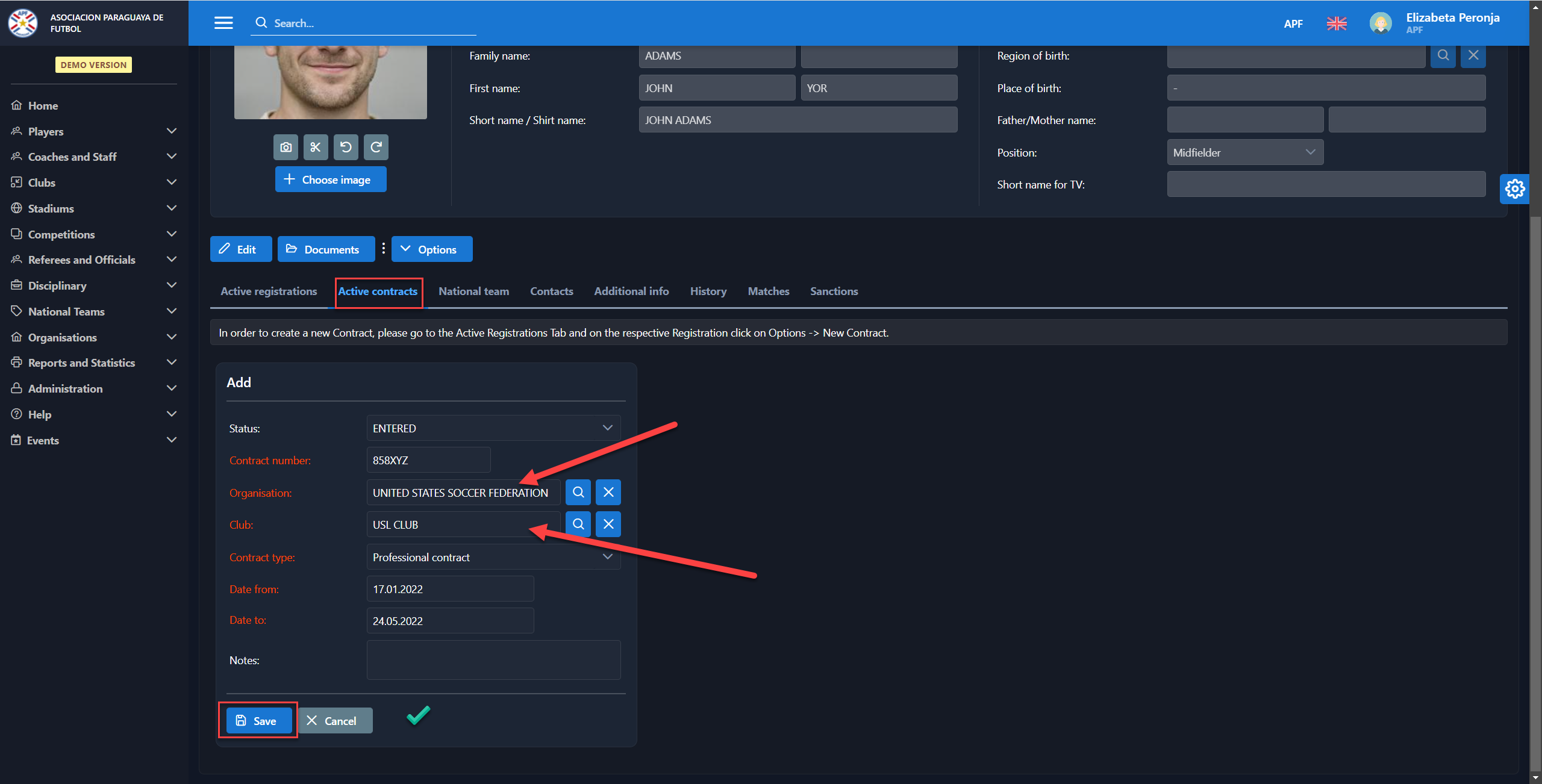
Task: Toggle hamburger sidebar menu
Action: 223,23
